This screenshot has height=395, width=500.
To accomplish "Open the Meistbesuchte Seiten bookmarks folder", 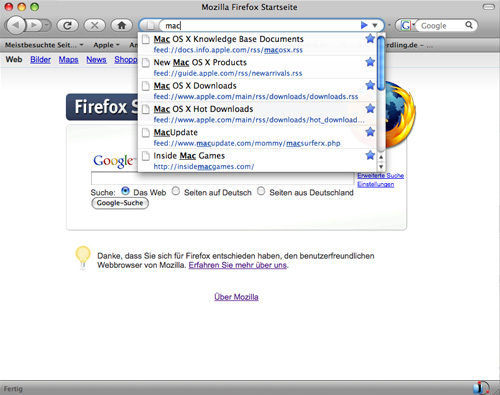I will pos(44,45).
